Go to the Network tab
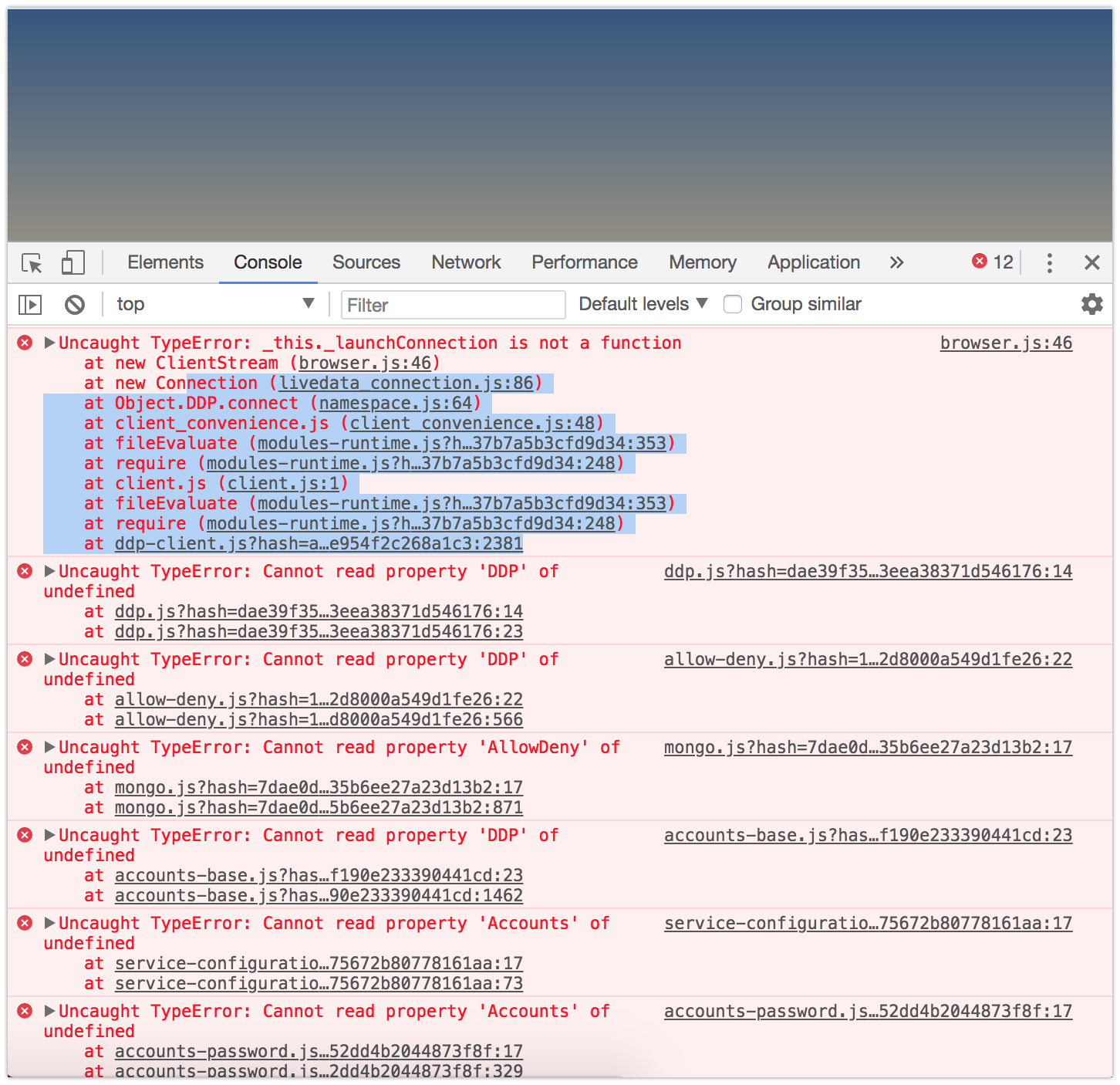 coord(466,262)
